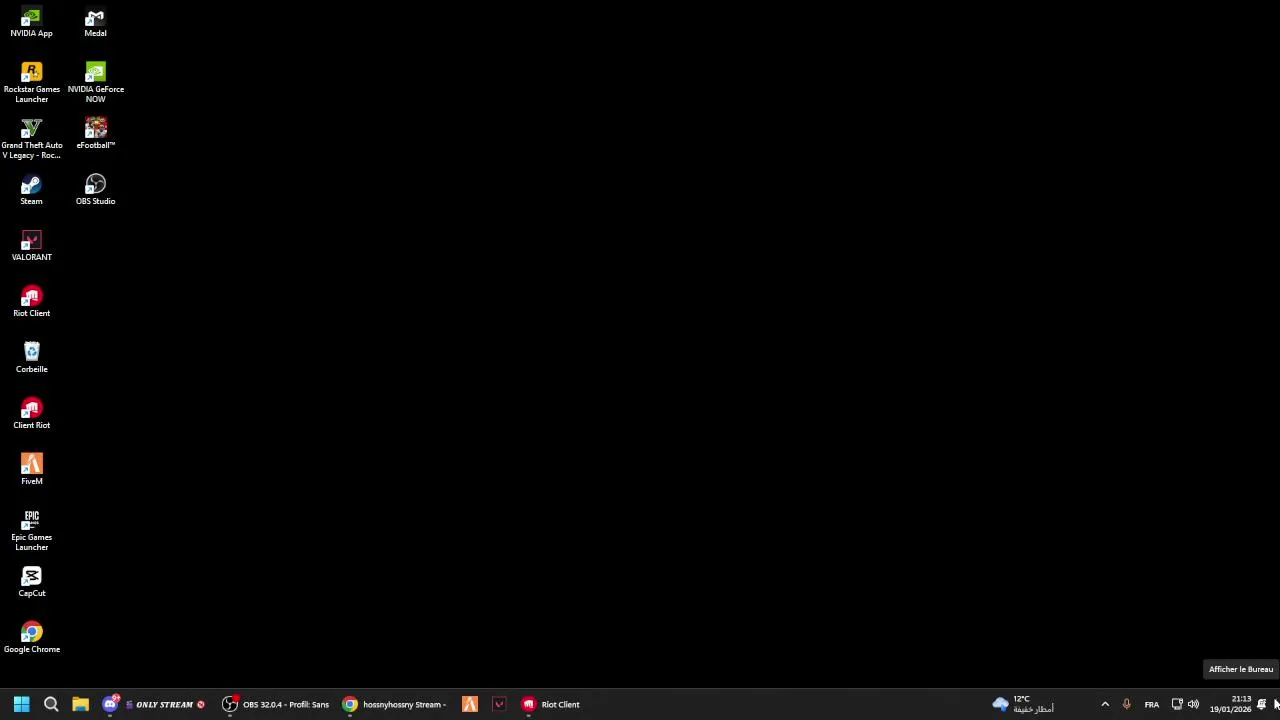
Task: Open VALORANT from the taskbar
Action: pos(499,704)
